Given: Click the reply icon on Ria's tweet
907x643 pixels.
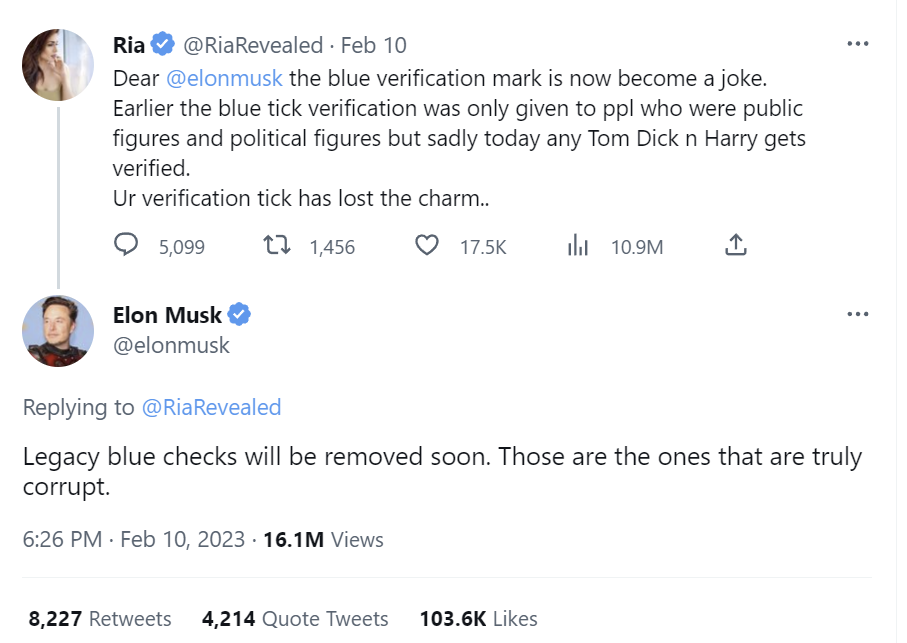Looking at the screenshot, I should pos(126,246).
